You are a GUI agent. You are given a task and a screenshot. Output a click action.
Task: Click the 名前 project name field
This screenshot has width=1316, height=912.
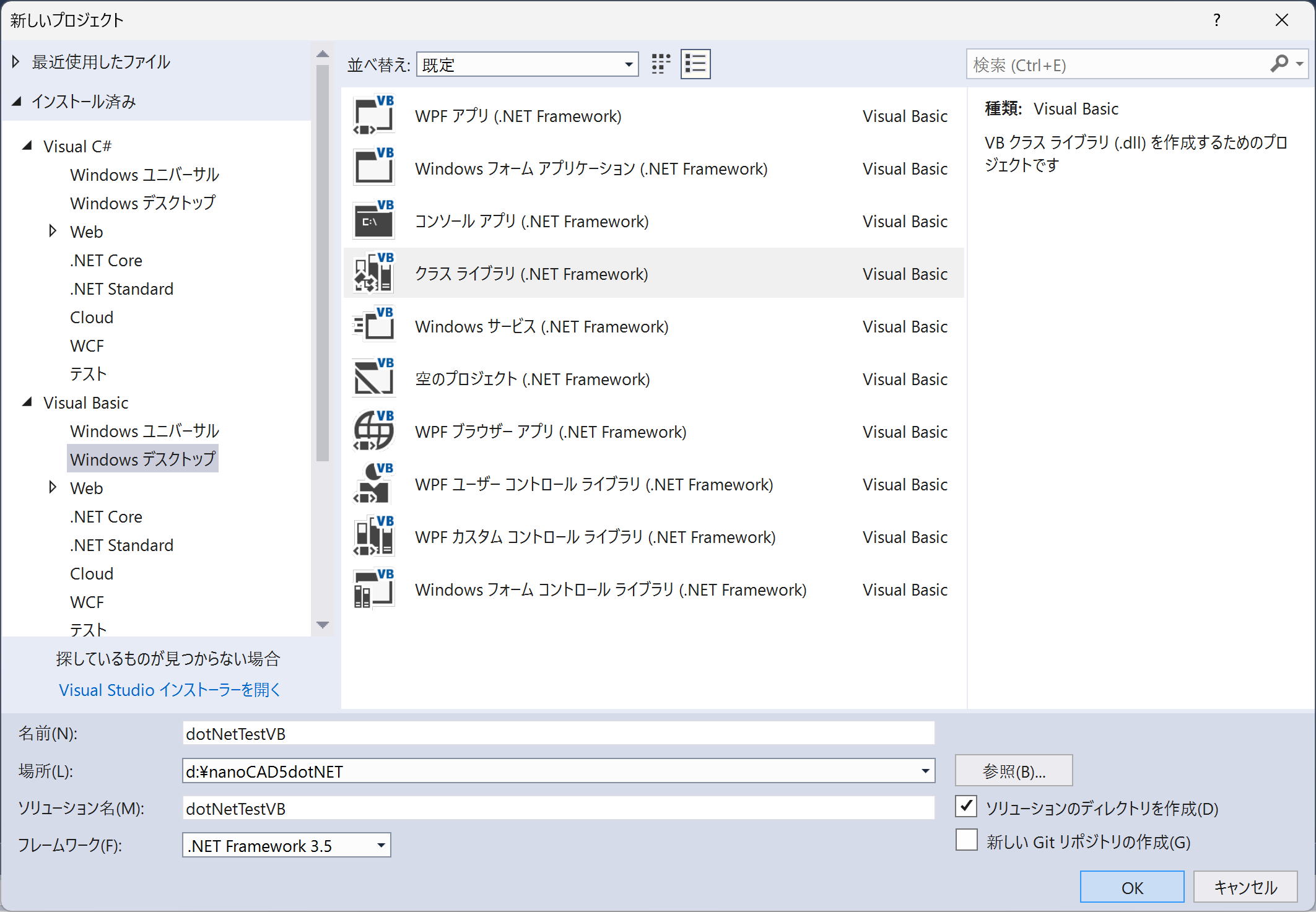point(558,734)
